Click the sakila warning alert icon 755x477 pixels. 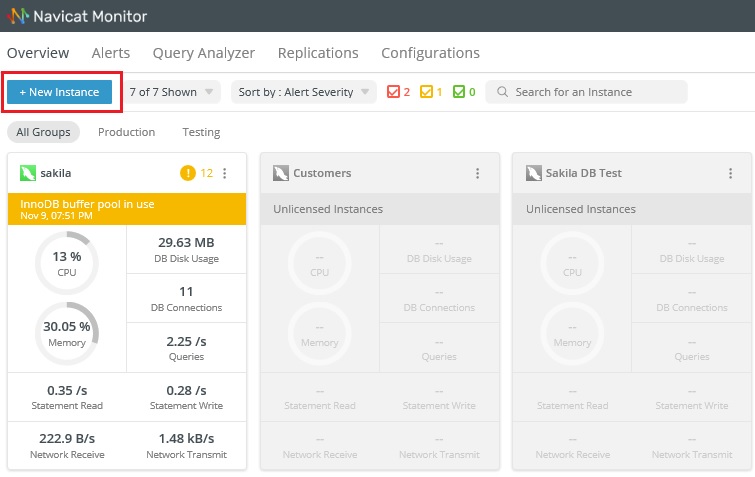pos(188,172)
